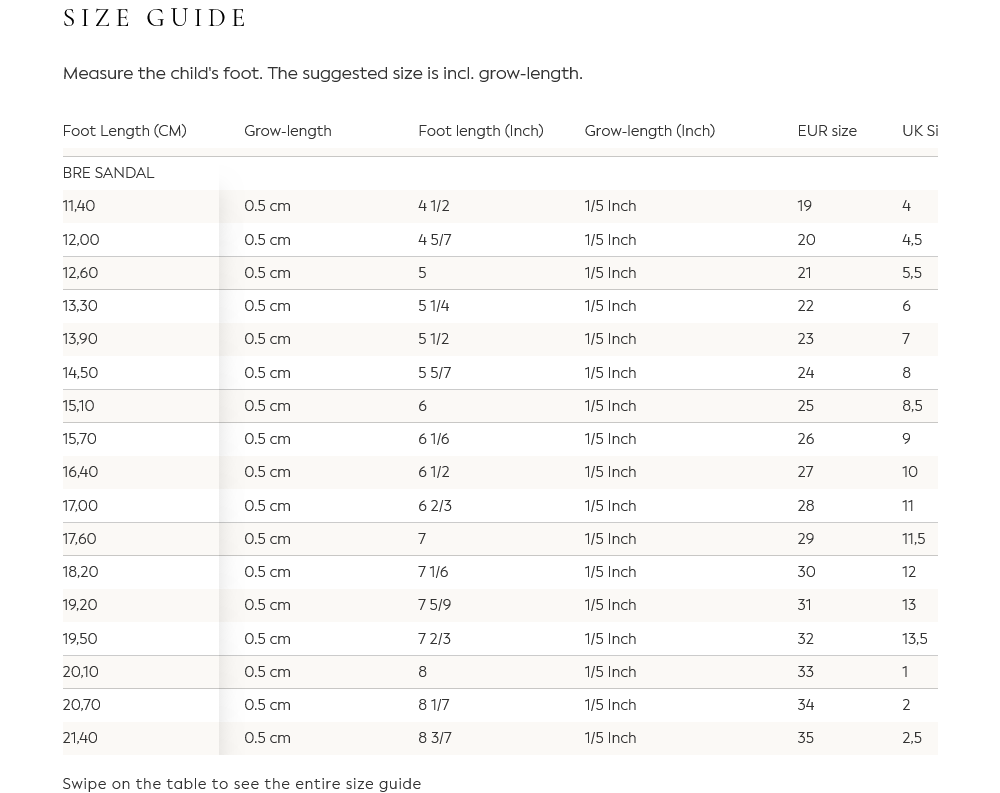Select the Foot length (Inch) column header
Image resolution: width=1000 pixels, height=793 pixels.
click(480, 131)
